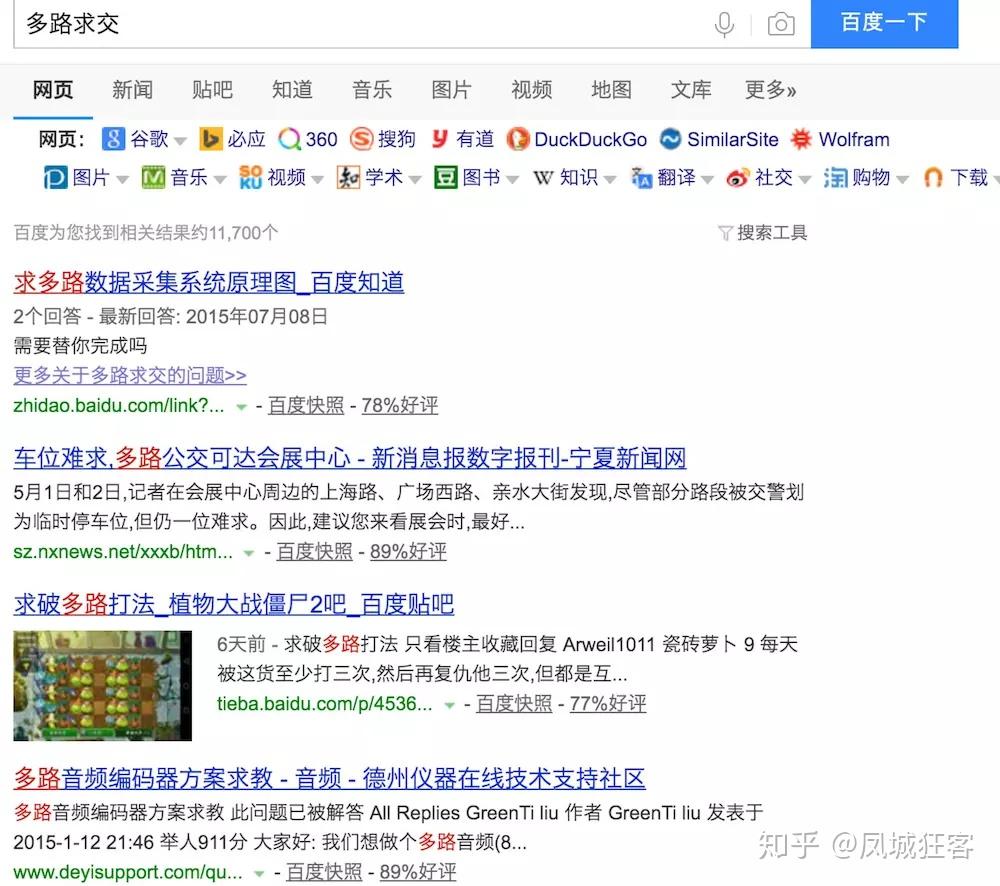Click the microphone voice search icon
This screenshot has width=1000, height=886.
click(x=724, y=24)
